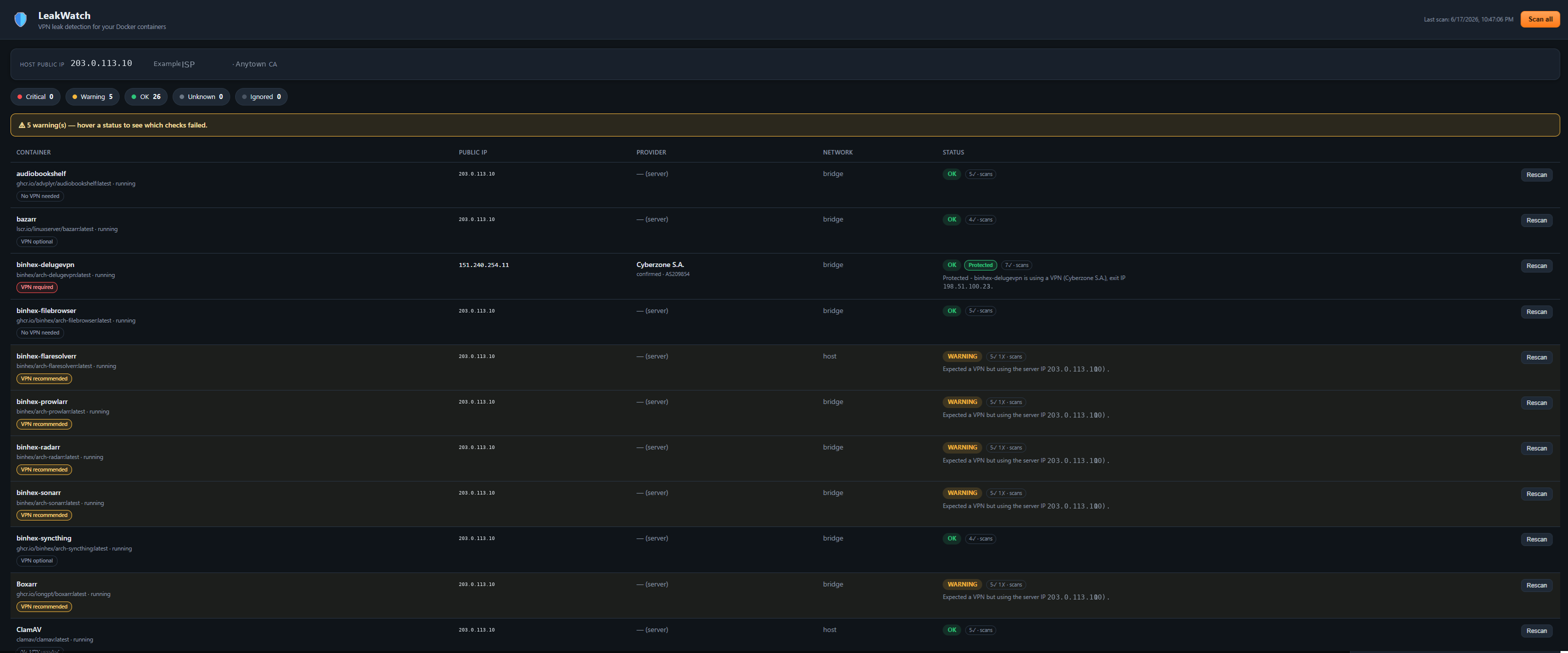Rescan the ClamAV container
The image size is (1568, 653).
(1536, 631)
